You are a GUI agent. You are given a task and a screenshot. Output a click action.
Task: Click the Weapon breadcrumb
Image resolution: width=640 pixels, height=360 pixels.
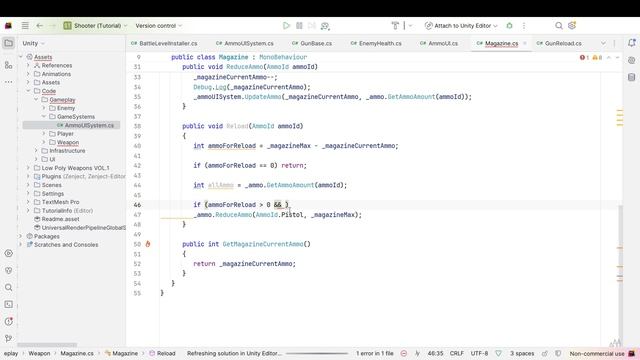point(39,353)
